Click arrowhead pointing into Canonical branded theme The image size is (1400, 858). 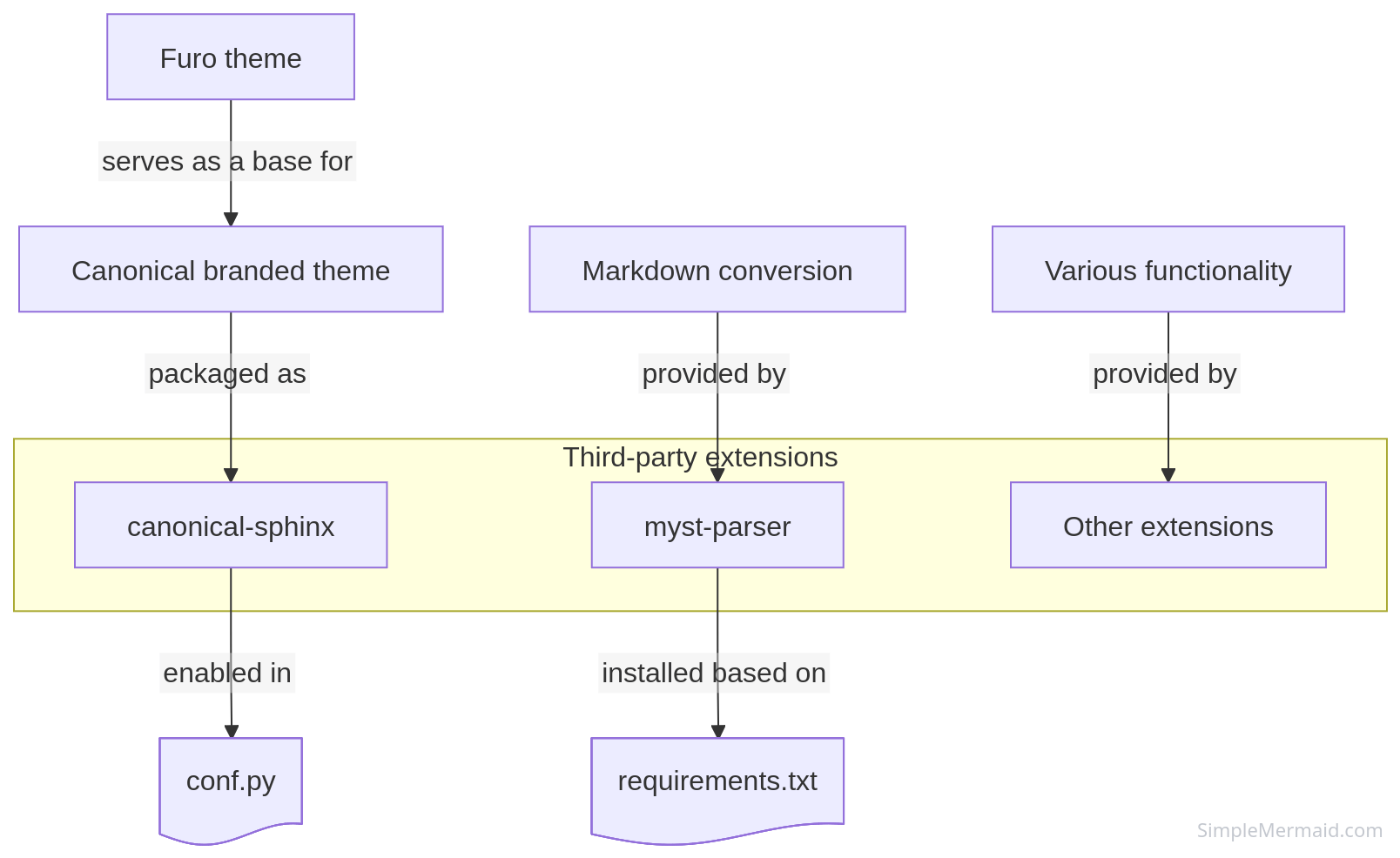click(x=231, y=219)
